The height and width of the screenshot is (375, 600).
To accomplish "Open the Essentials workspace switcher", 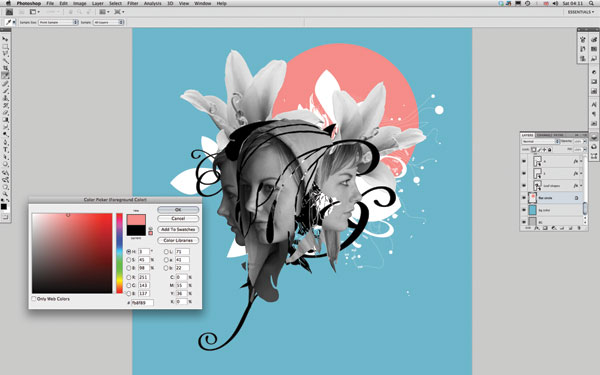I will click(x=581, y=12).
